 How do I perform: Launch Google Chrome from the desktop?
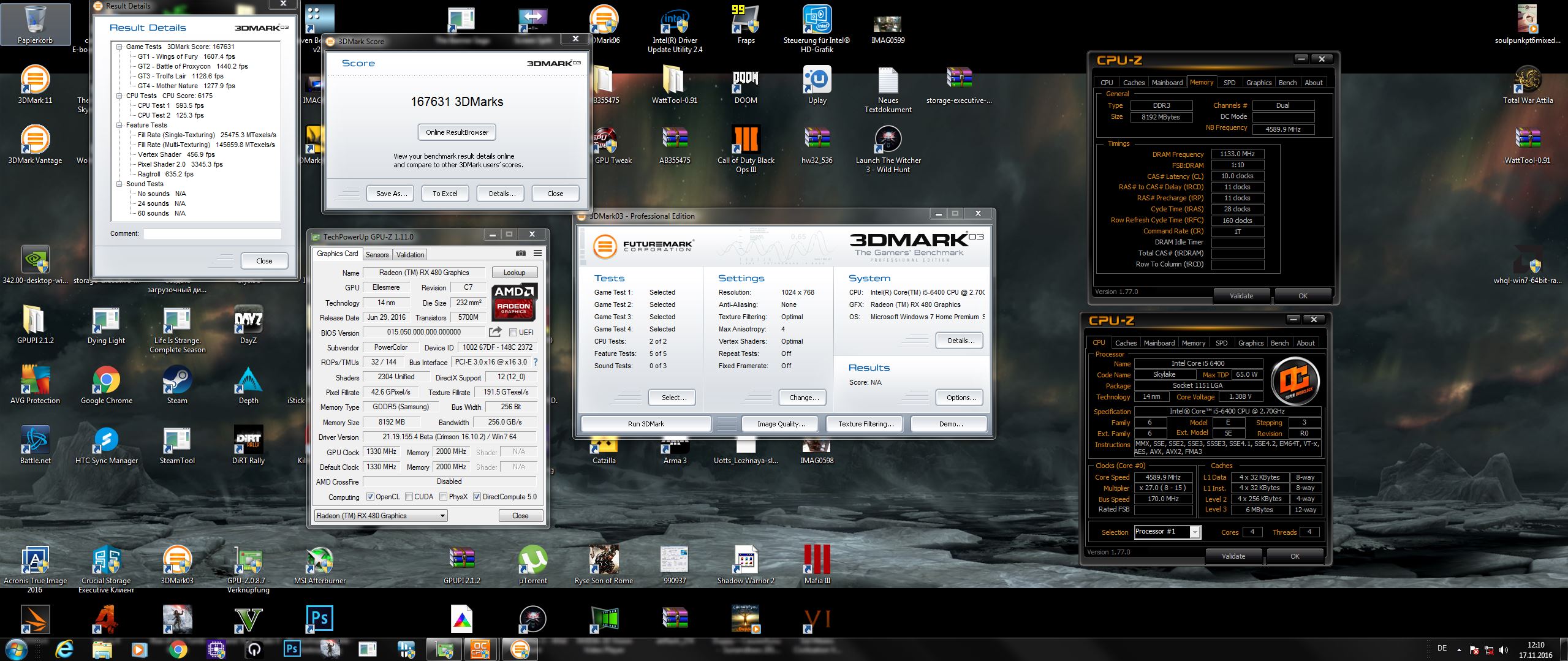pyautogui.click(x=106, y=385)
